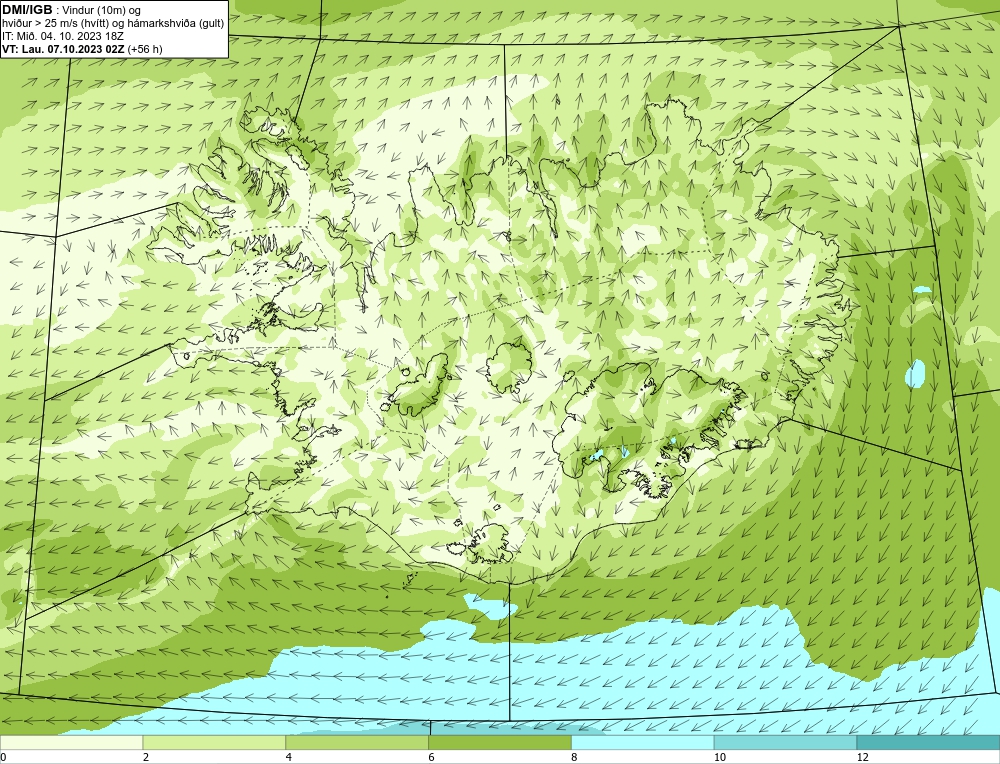Click the '(+56 h)' forecast offset text
Screen dimensions: 1000x764
pyautogui.click(x=145, y=49)
